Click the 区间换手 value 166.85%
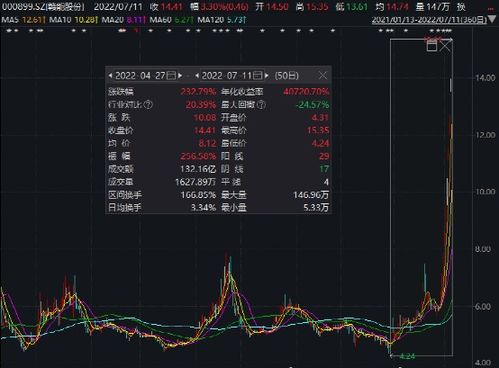499x368 pixels. coord(198,195)
